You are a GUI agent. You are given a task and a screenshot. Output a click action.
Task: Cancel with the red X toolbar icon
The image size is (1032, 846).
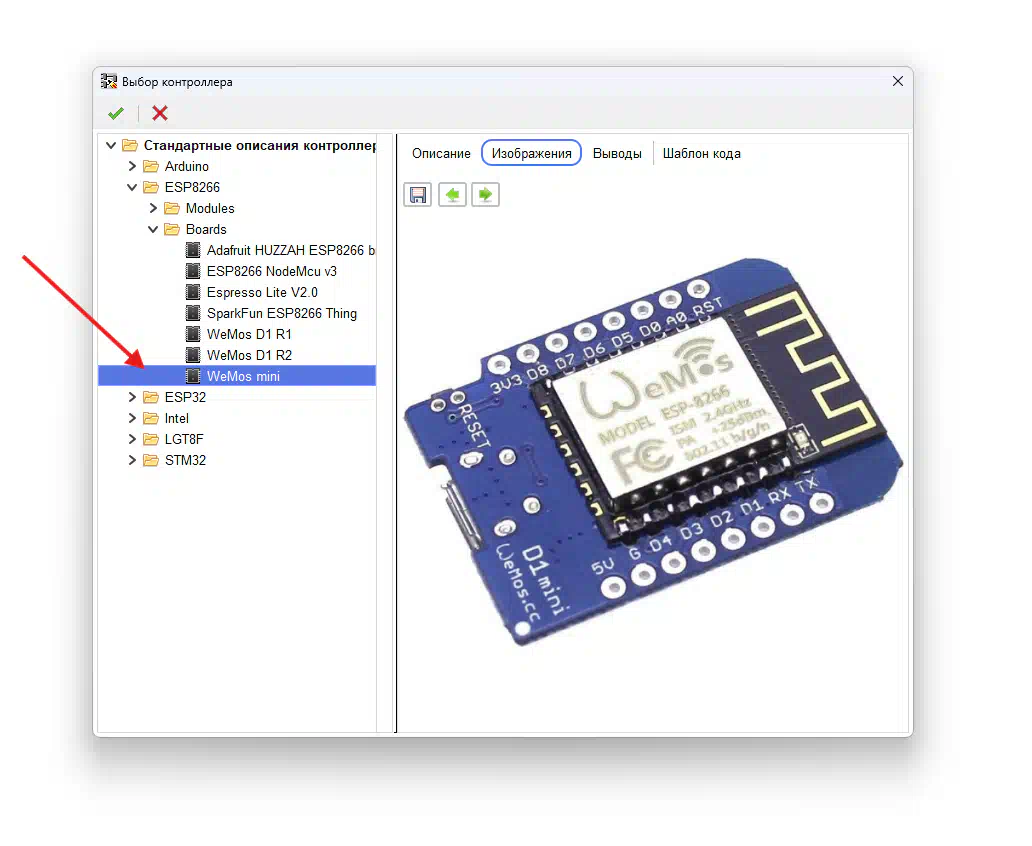click(160, 113)
